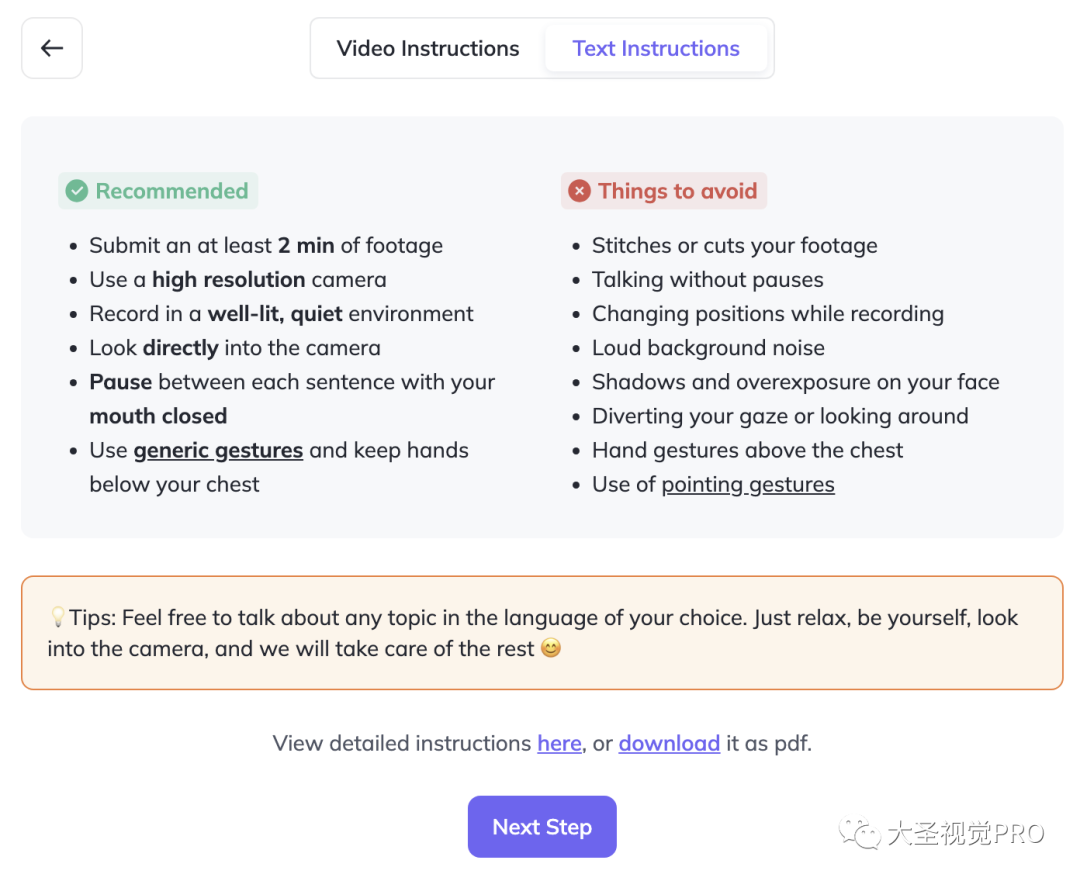The height and width of the screenshot is (881, 1080).
Task: Click the back arrow button
Action: [x=51, y=47]
